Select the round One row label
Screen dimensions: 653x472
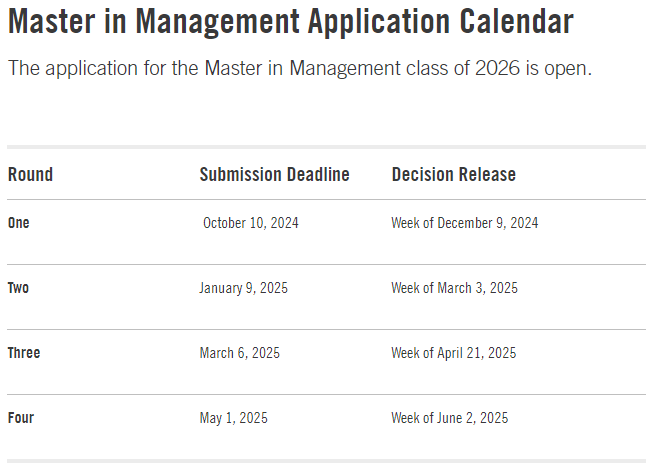click(x=19, y=223)
